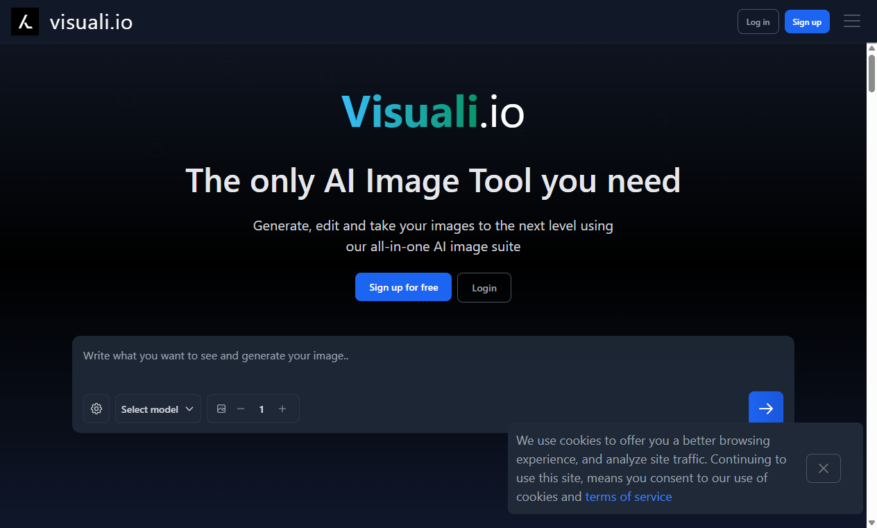Screen dimensions: 877x528
Task: Click the 'our all-in-one AI image suite' line
Action: (x=433, y=247)
